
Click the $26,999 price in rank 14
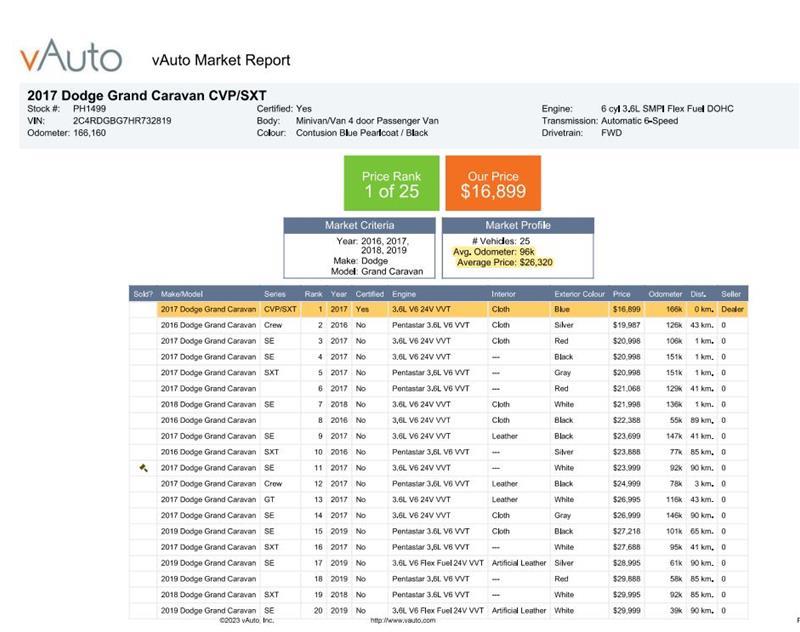(x=626, y=515)
